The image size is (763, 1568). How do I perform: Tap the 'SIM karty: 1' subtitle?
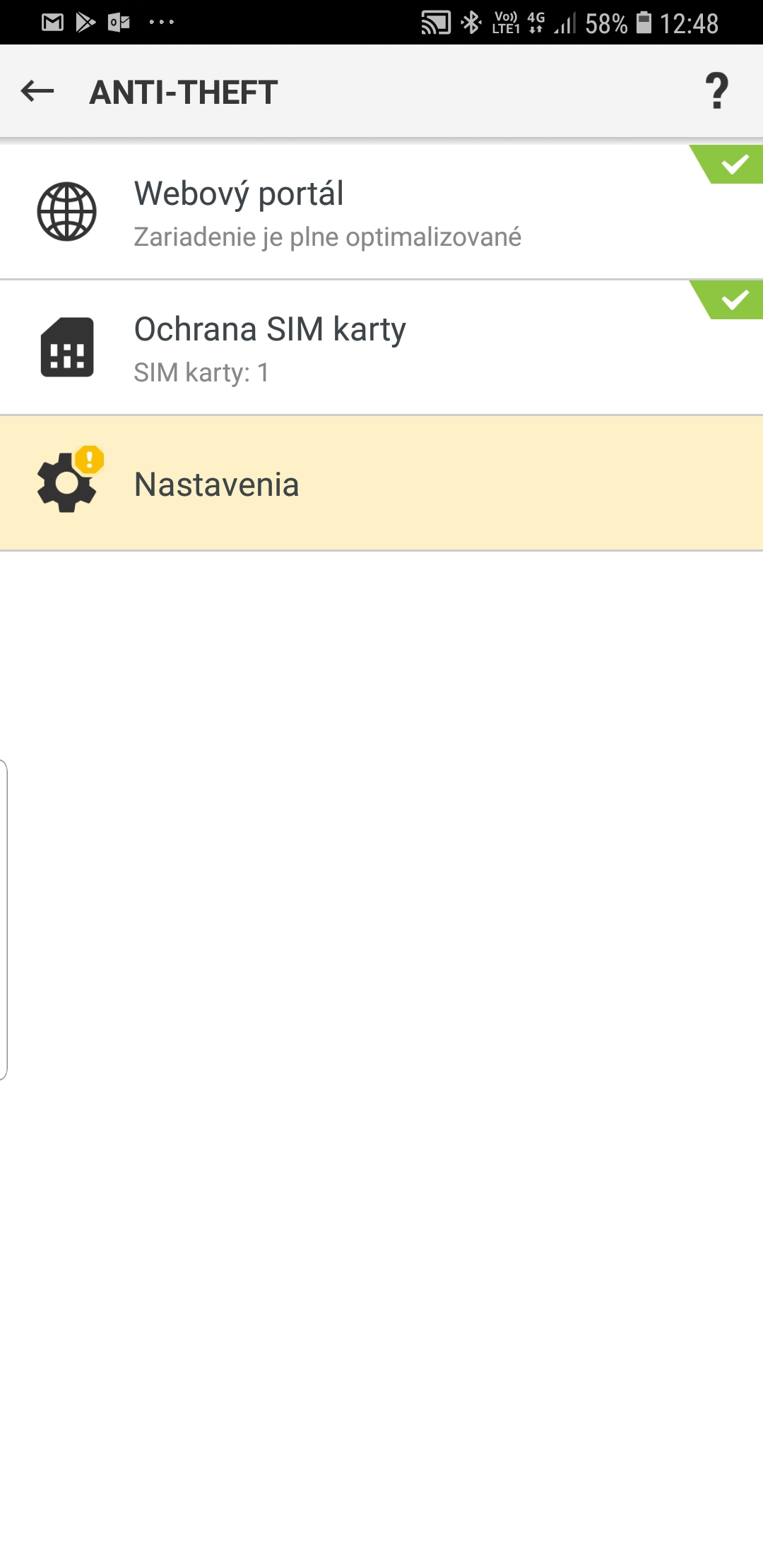pos(201,373)
